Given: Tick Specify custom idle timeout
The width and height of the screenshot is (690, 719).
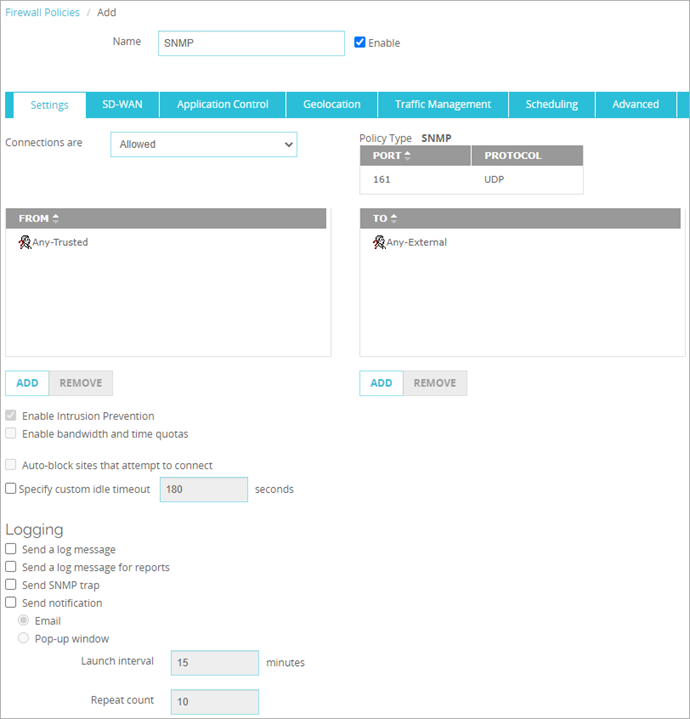Looking at the screenshot, I should (11, 489).
